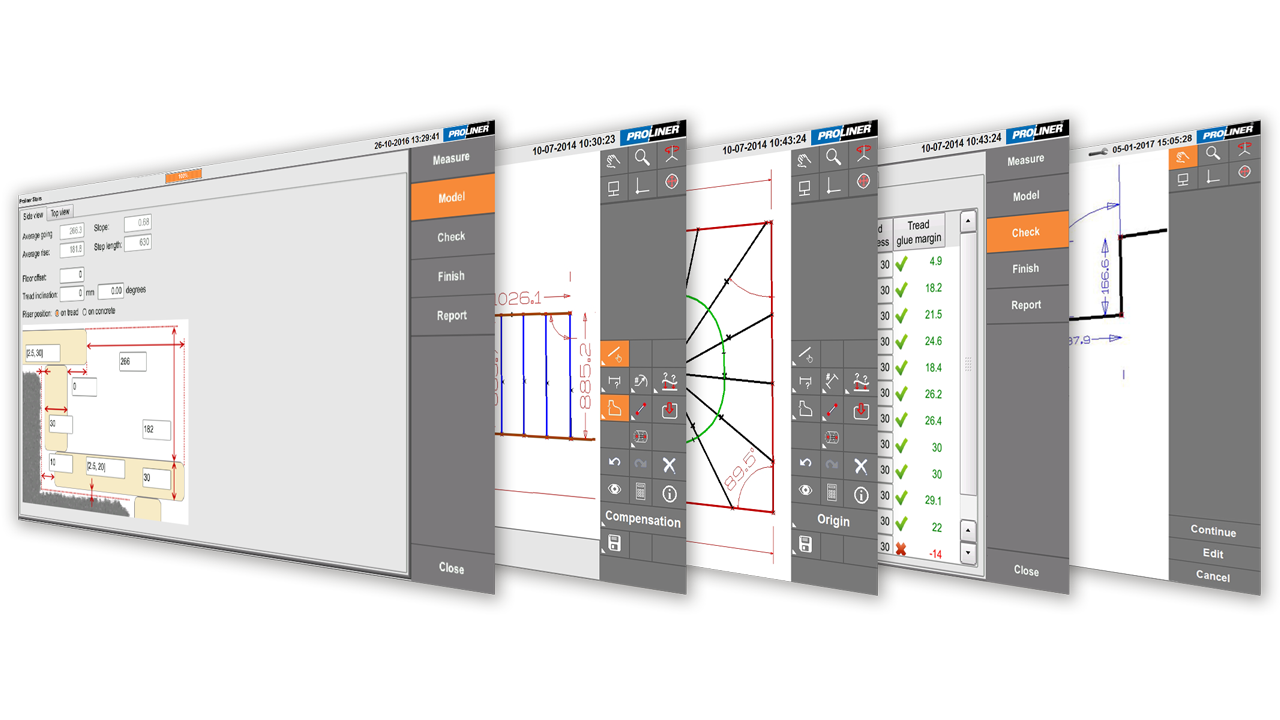Click the 29.1 glue margin value
Image resolution: width=1280 pixels, height=720 pixels.
pyautogui.click(x=934, y=500)
